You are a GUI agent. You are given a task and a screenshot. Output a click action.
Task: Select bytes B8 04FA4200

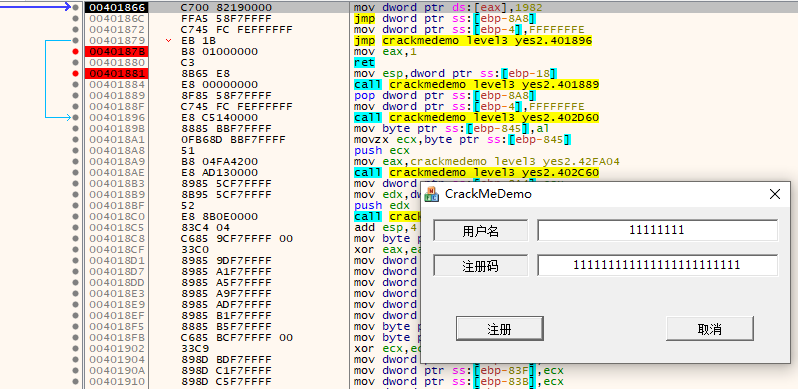click(x=219, y=162)
